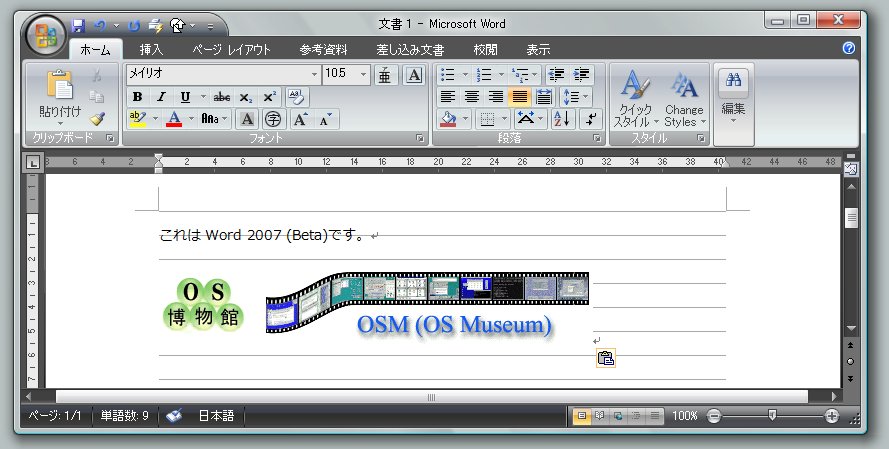The height and width of the screenshot is (449, 889).
Task: Save the document from quick access toolbar
Action: [x=78, y=26]
